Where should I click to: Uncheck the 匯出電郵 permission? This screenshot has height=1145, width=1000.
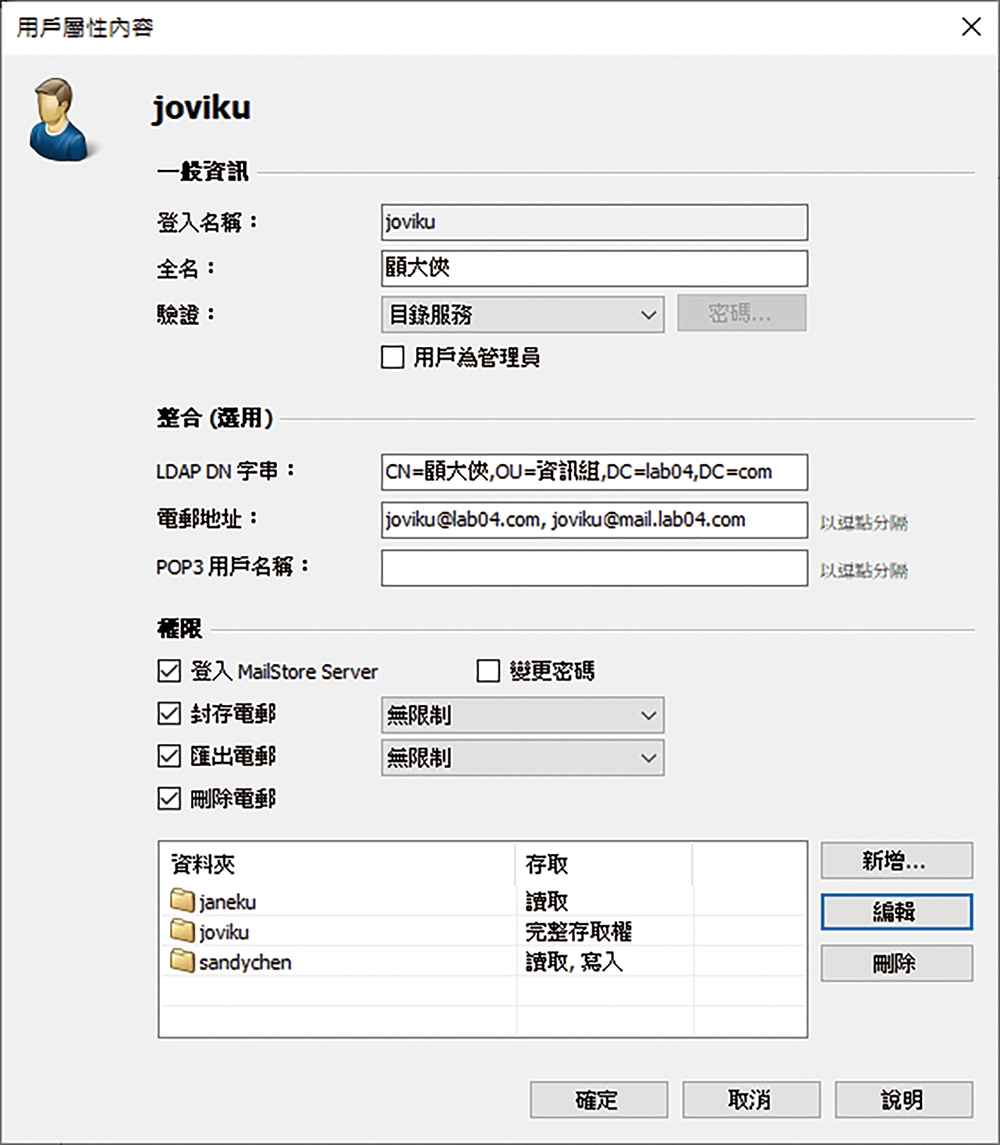click(169, 756)
